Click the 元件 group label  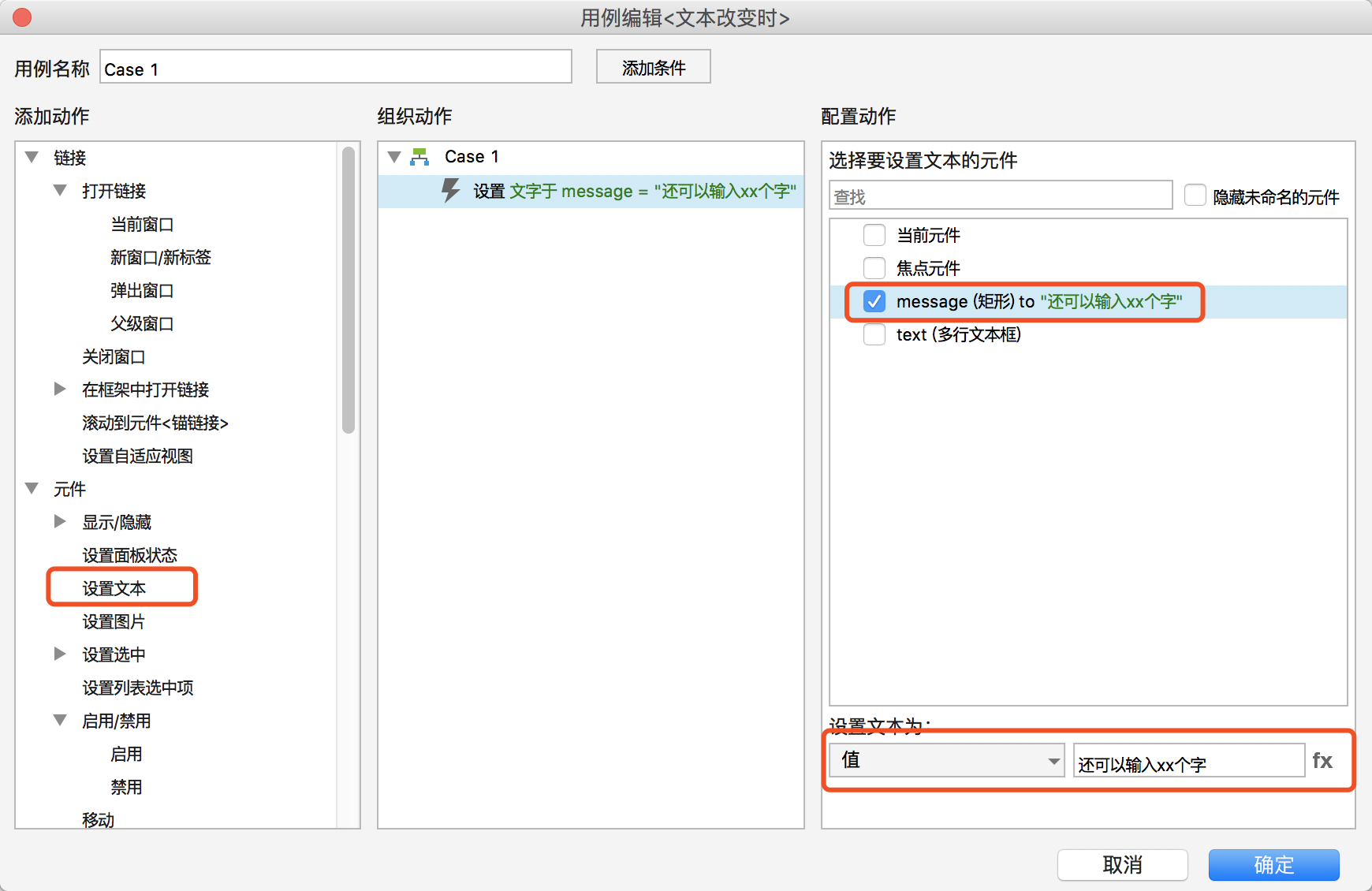[x=70, y=490]
